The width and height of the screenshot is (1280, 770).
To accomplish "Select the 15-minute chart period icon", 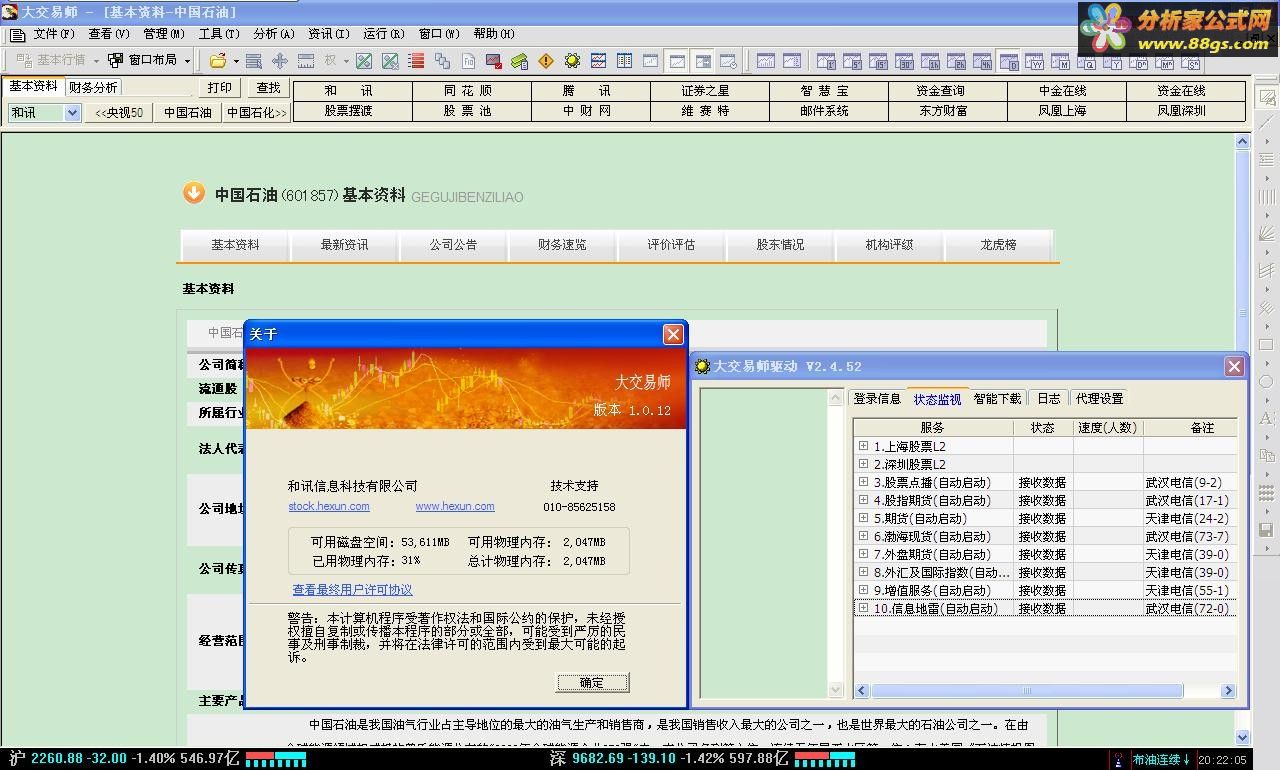I will coord(878,61).
